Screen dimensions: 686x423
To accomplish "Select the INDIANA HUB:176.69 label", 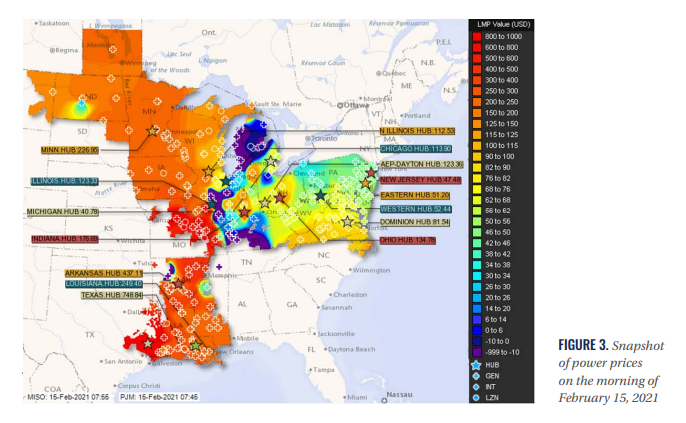I will (65, 239).
